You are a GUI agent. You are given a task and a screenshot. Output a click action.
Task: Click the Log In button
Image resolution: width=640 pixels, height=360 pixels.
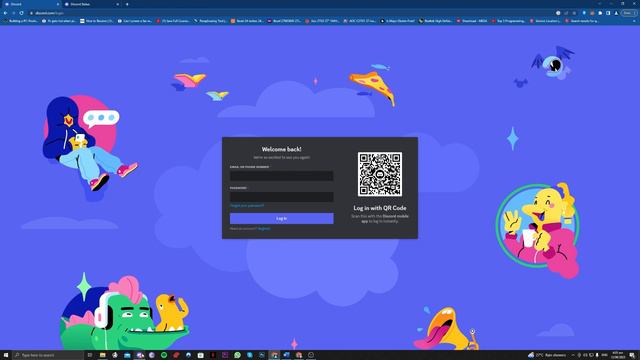click(x=281, y=218)
